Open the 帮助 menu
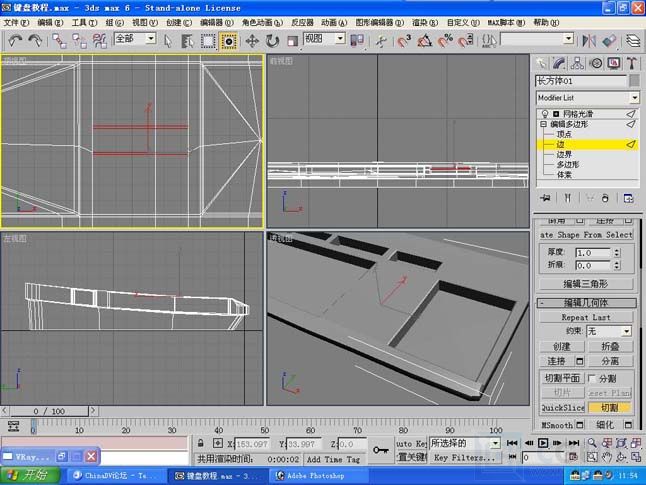This screenshot has height=485, width=646. click(546, 22)
